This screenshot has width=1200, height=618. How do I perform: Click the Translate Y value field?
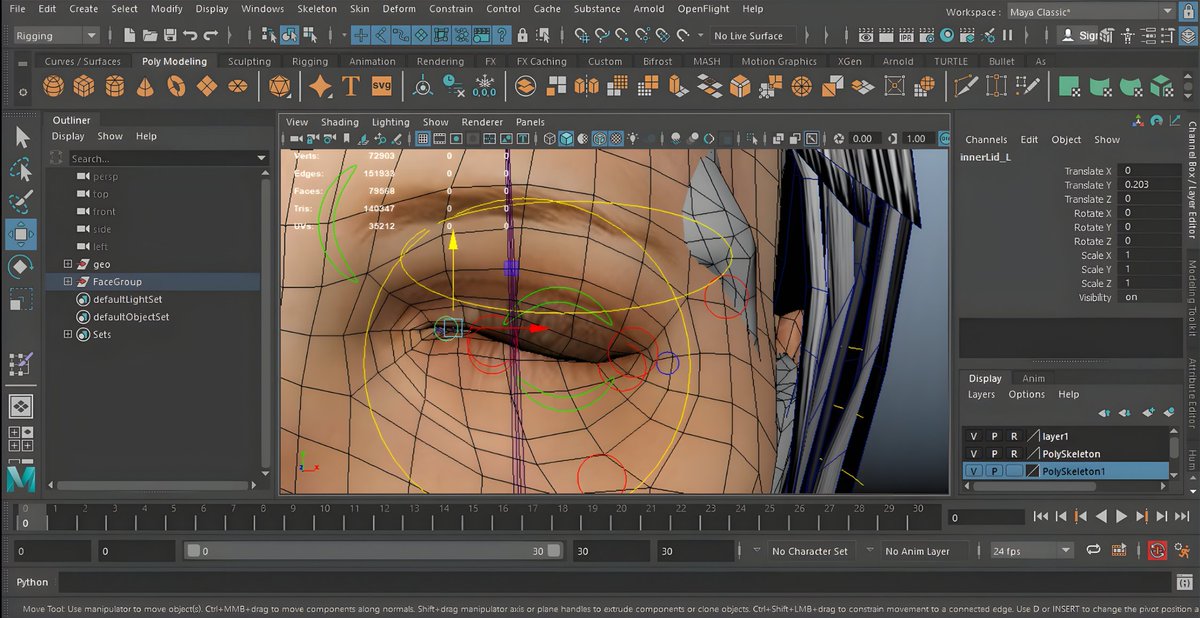pyautogui.click(x=1150, y=185)
